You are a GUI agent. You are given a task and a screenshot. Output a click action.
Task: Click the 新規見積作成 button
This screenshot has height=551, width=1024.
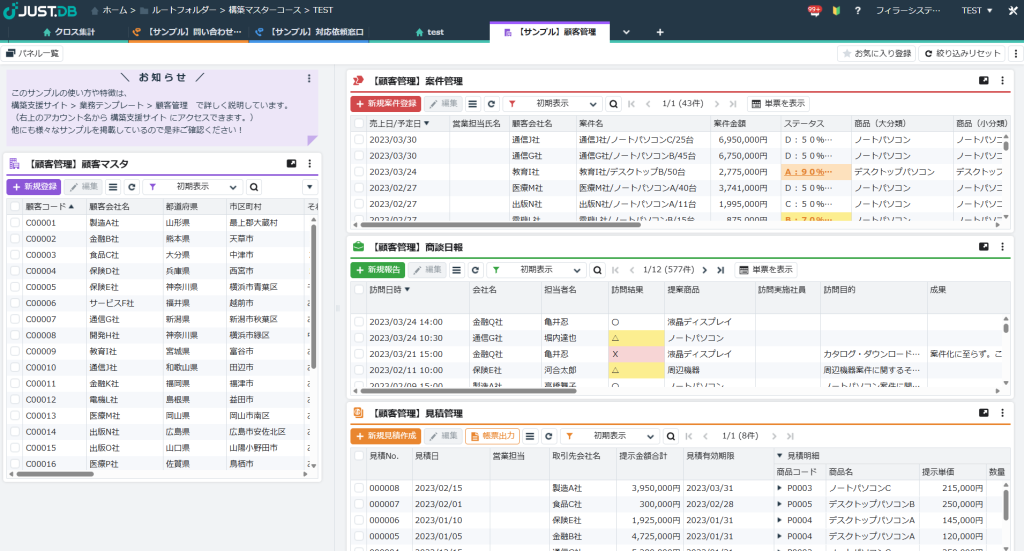(x=385, y=436)
